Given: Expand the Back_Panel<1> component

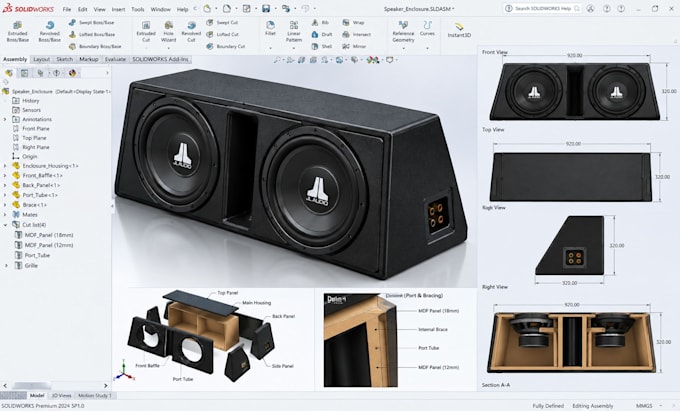Looking at the screenshot, I should click(x=5, y=185).
